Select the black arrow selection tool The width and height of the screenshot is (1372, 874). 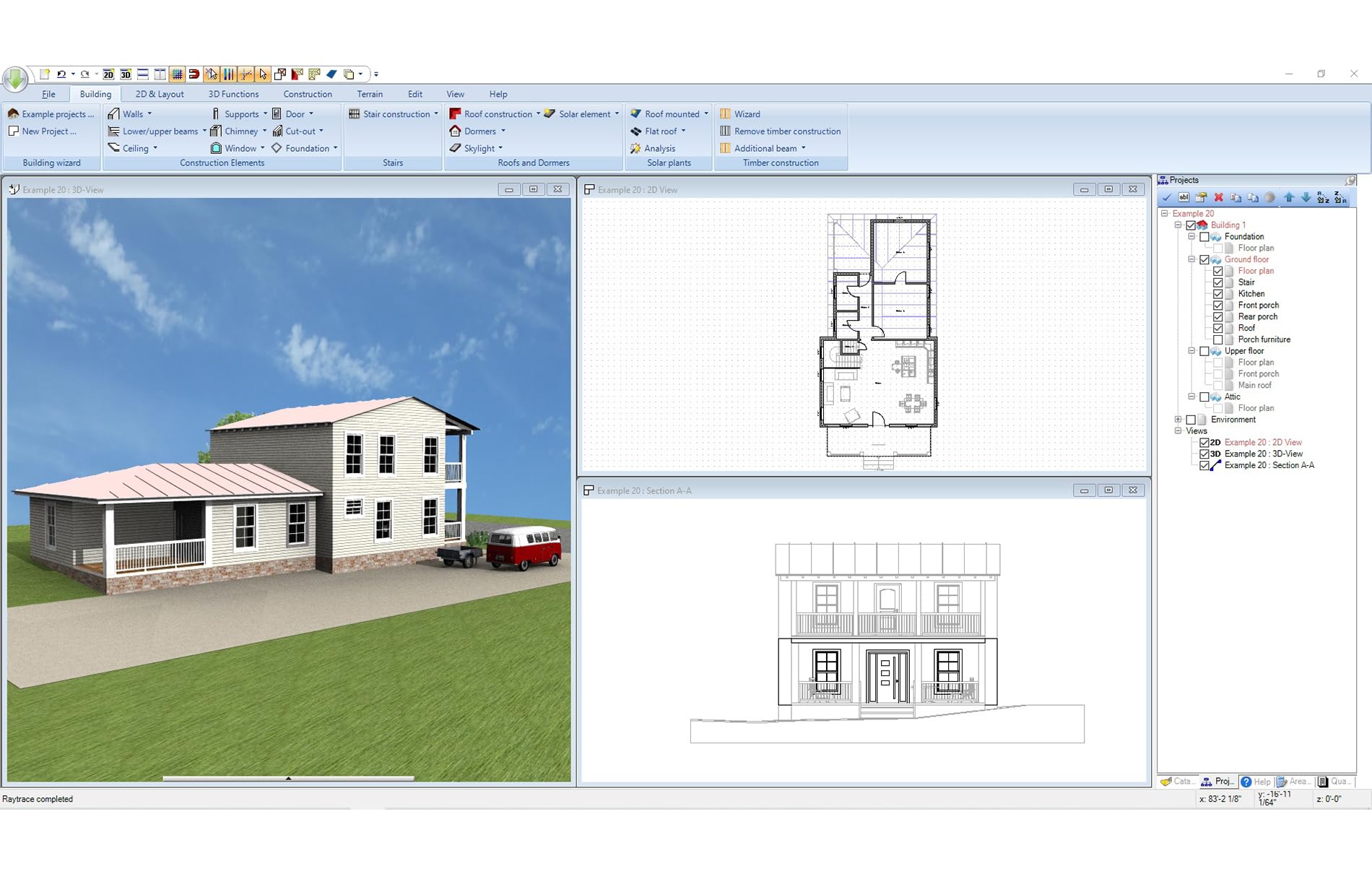(x=263, y=74)
